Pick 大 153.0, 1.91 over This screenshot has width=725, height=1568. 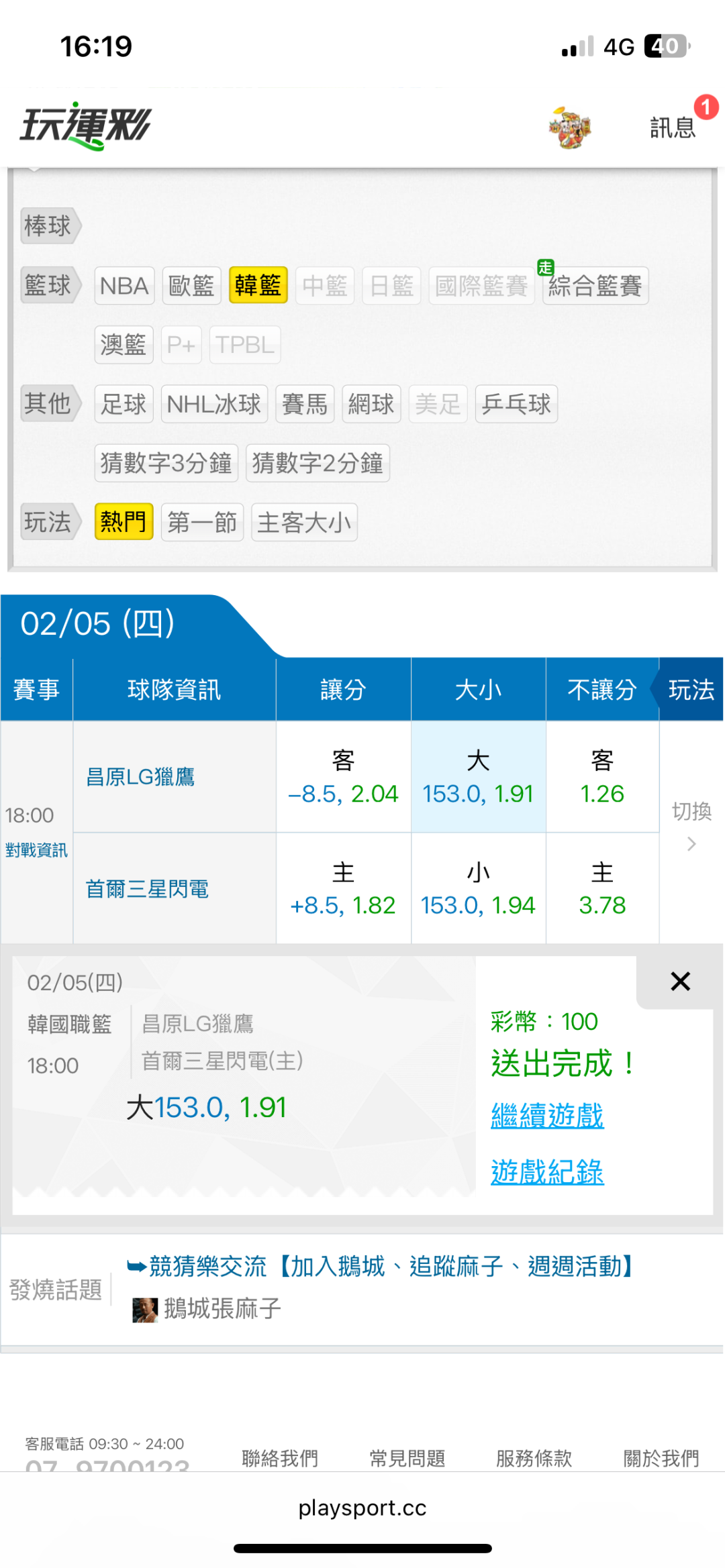pos(478,777)
